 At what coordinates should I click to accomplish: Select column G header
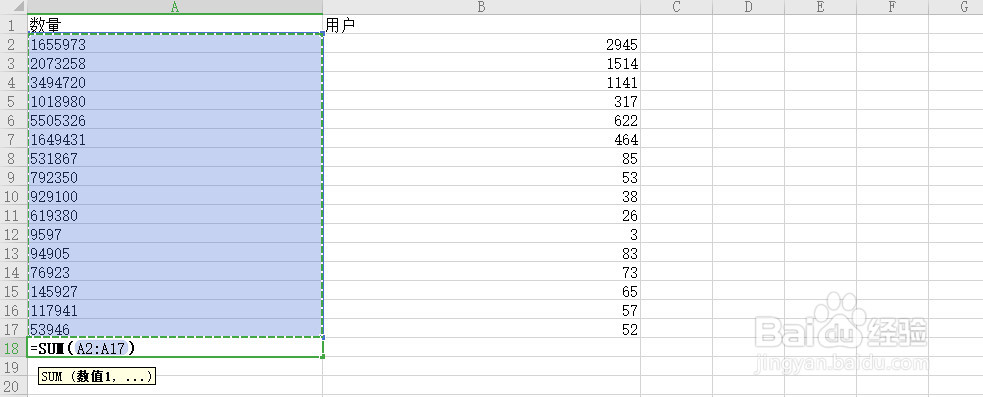pyautogui.click(x=956, y=7)
